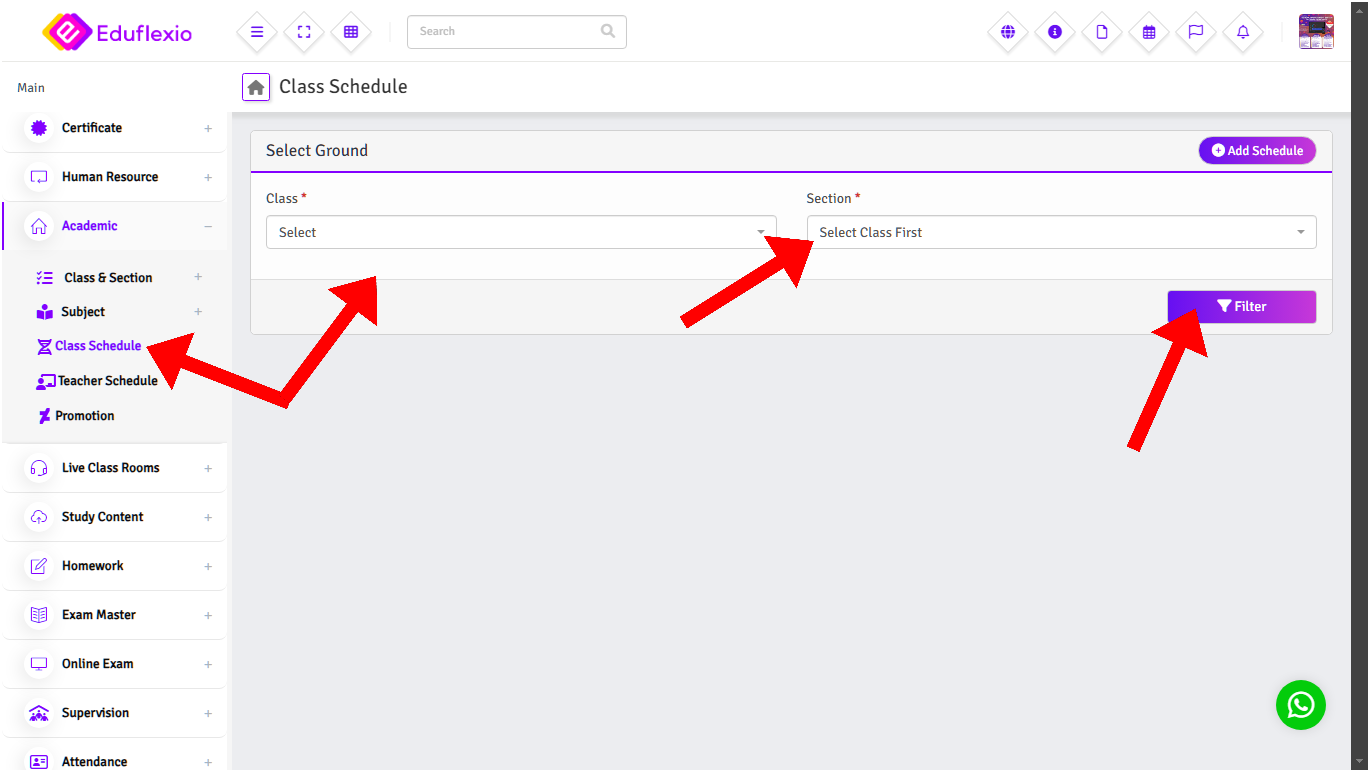The image size is (1370, 772).
Task: Open the calendar icon in top bar
Action: (x=1149, y=32)
